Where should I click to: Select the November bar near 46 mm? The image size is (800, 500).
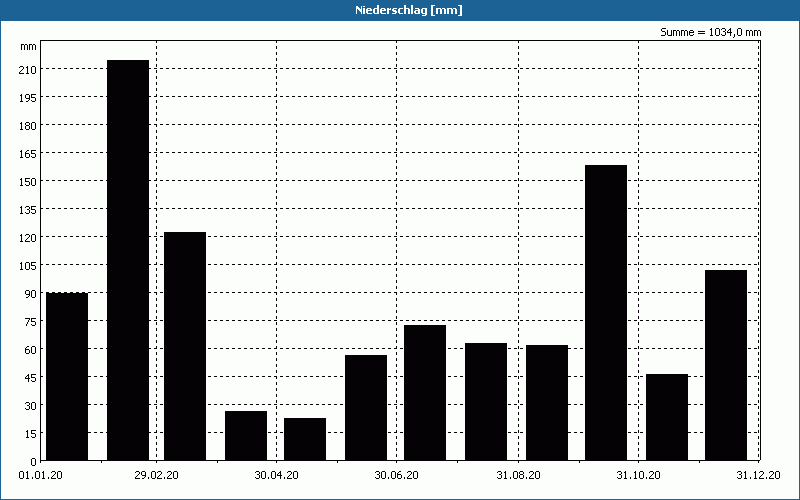tap(667, 417)
